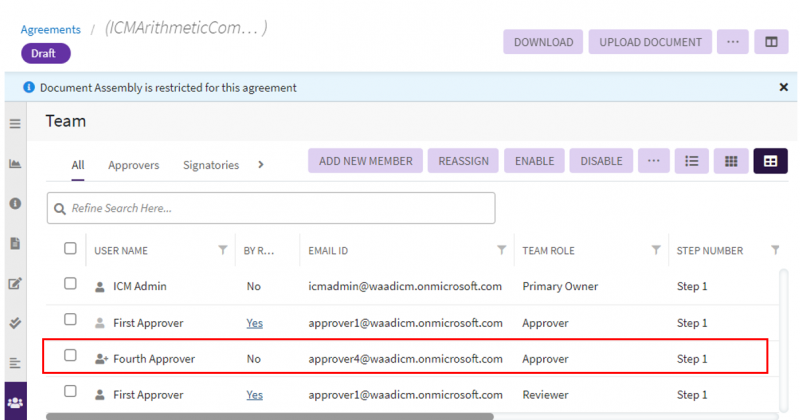800x420 pixels.
Task: Open the info details icon in sidebar
Action: pyautogui.click(x=15, y=204)
